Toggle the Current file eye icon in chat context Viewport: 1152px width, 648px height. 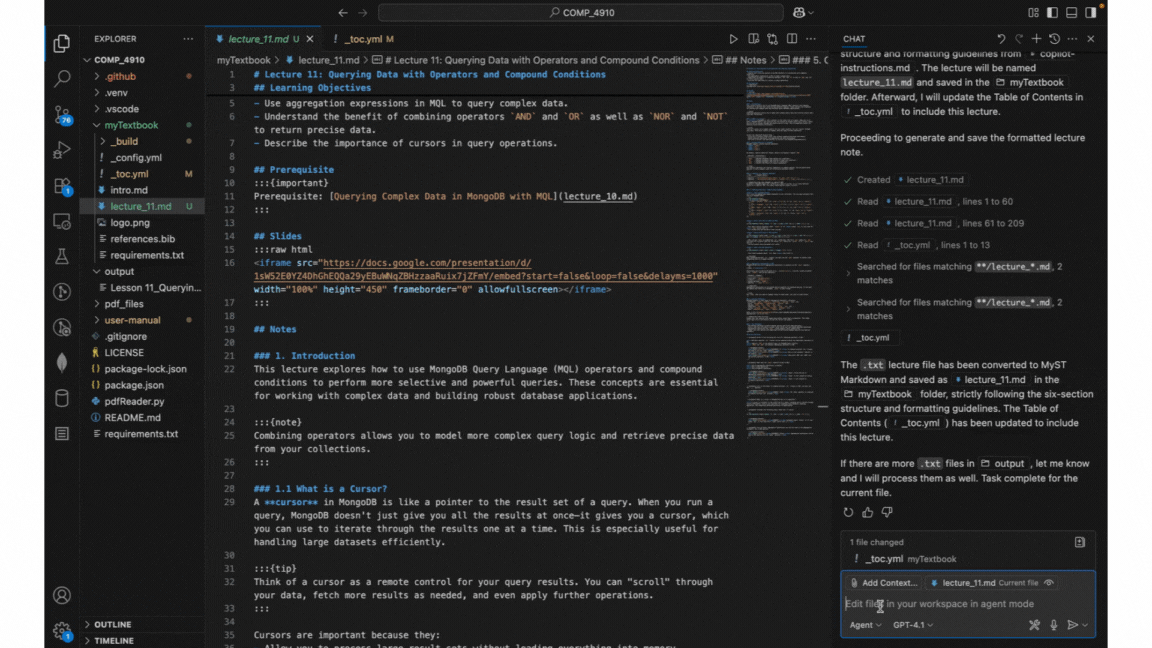click(1049, 582)
